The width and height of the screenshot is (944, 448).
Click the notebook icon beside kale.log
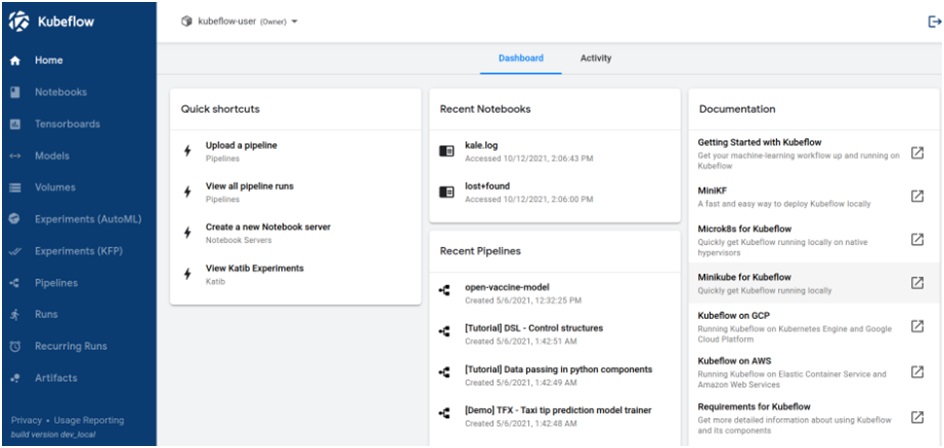(x=446, y=151)
